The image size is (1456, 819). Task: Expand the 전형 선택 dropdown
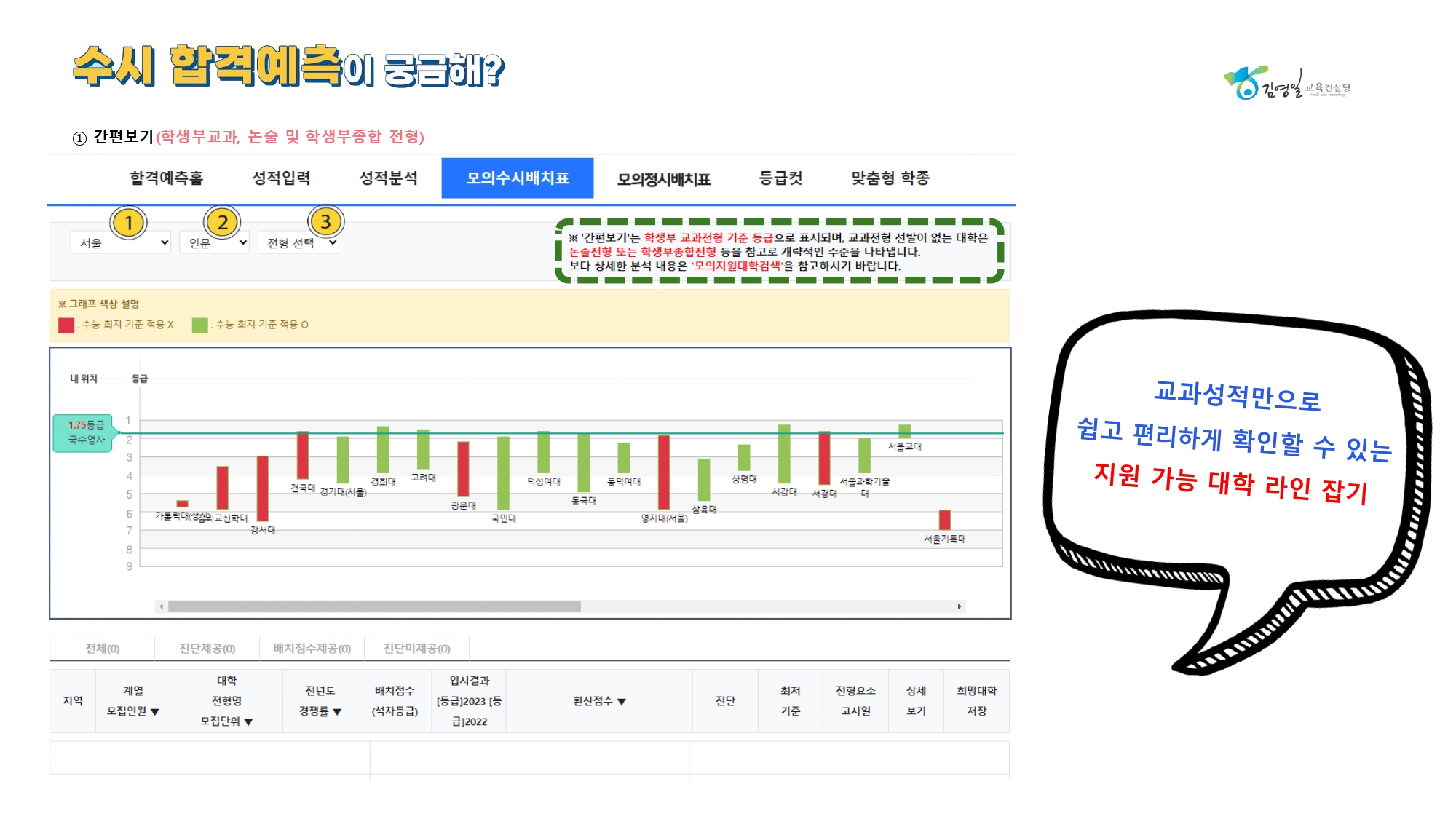point(298,242)
